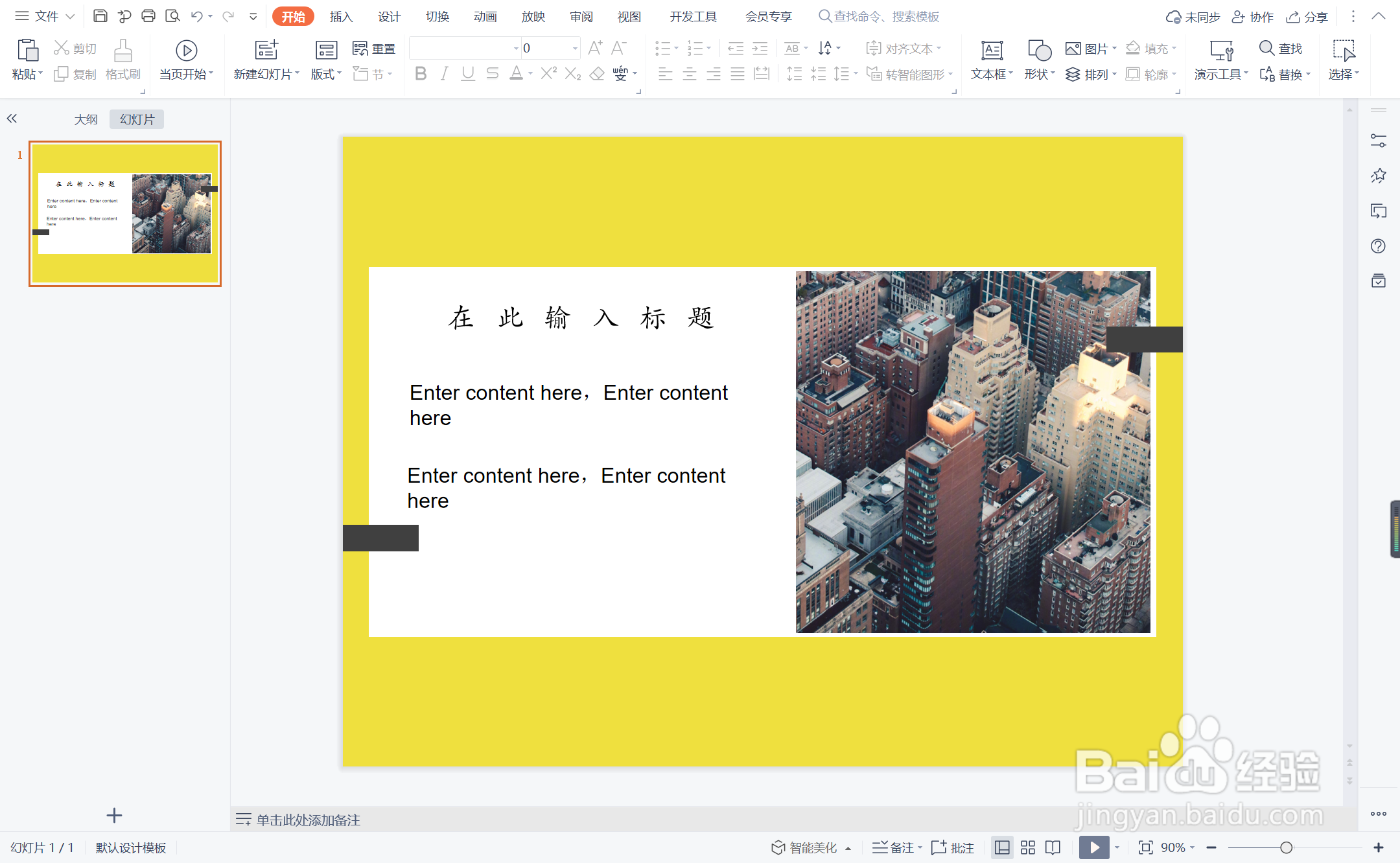Click the Share (分享) button
Screen dimensions: 1400x863
(x=1307, y=17)
